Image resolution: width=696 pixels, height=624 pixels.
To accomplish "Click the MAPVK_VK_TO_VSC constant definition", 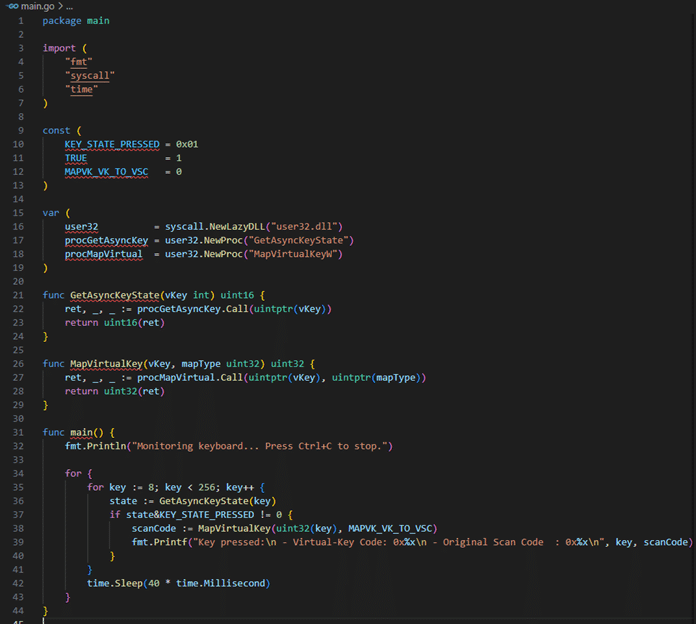I will click(x=106, y=171).
